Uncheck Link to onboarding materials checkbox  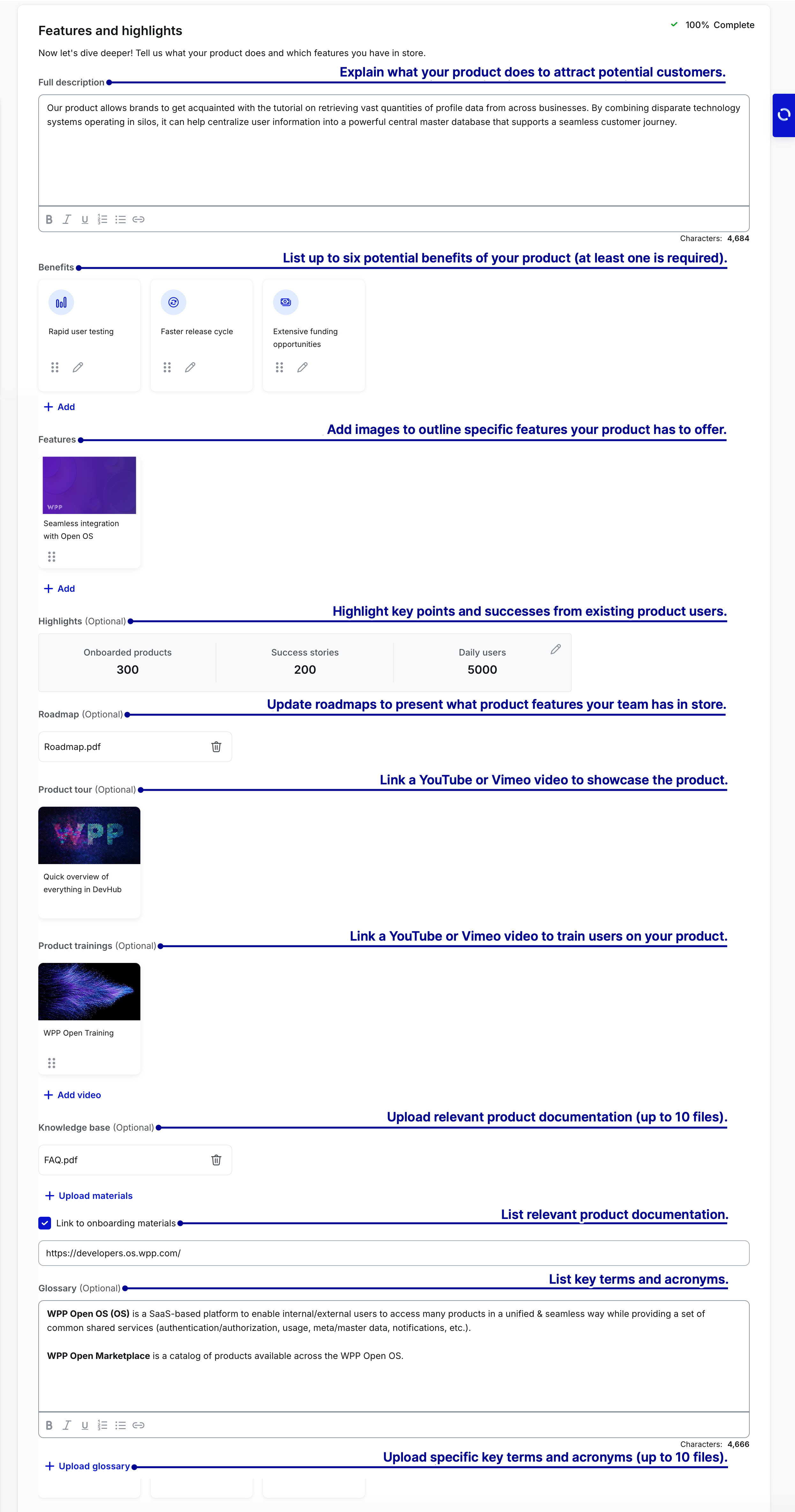pyautogui.click(x=45, y=1223)
